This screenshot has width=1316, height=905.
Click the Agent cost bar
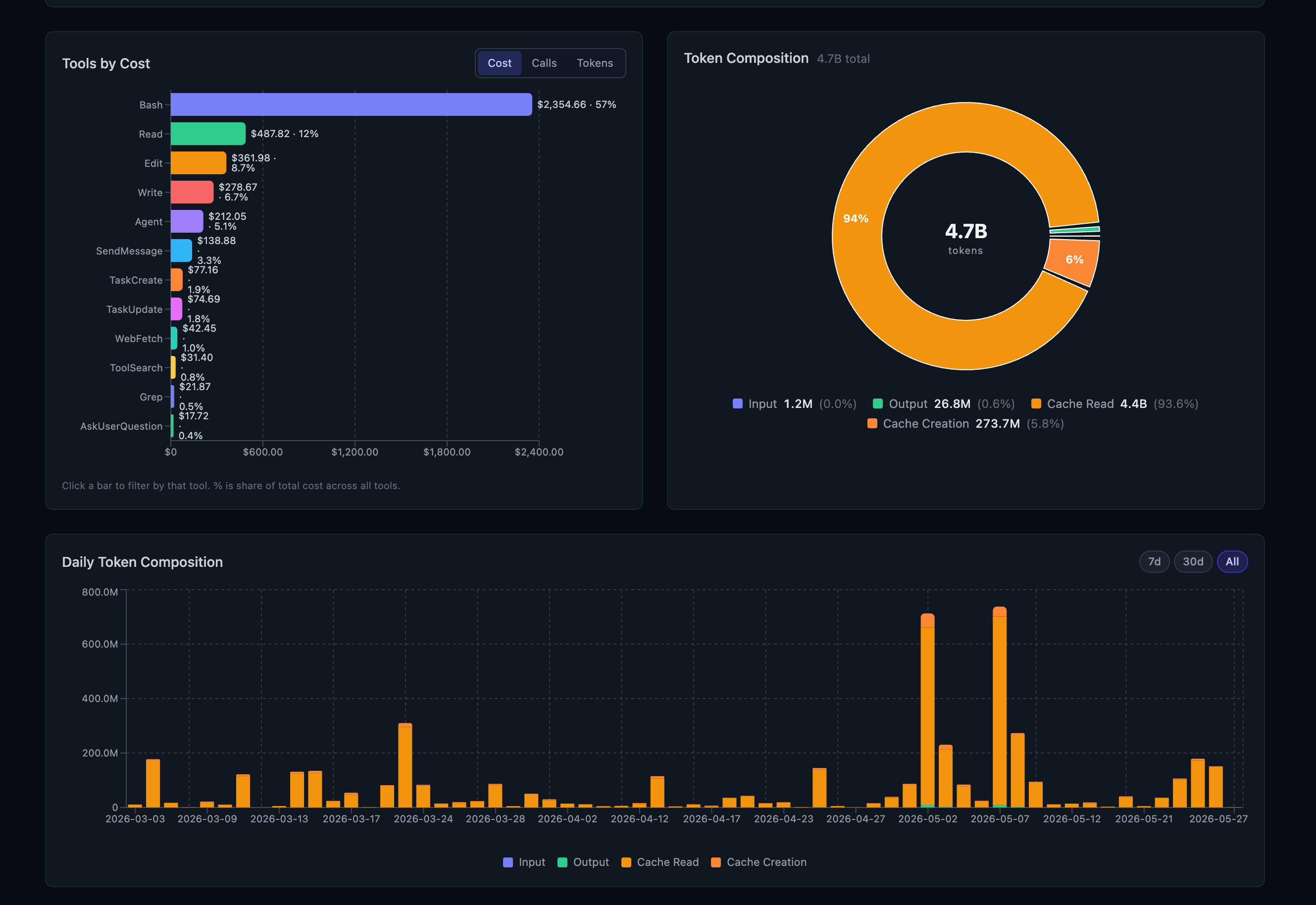pyautogui.click(x=187, y=221)
